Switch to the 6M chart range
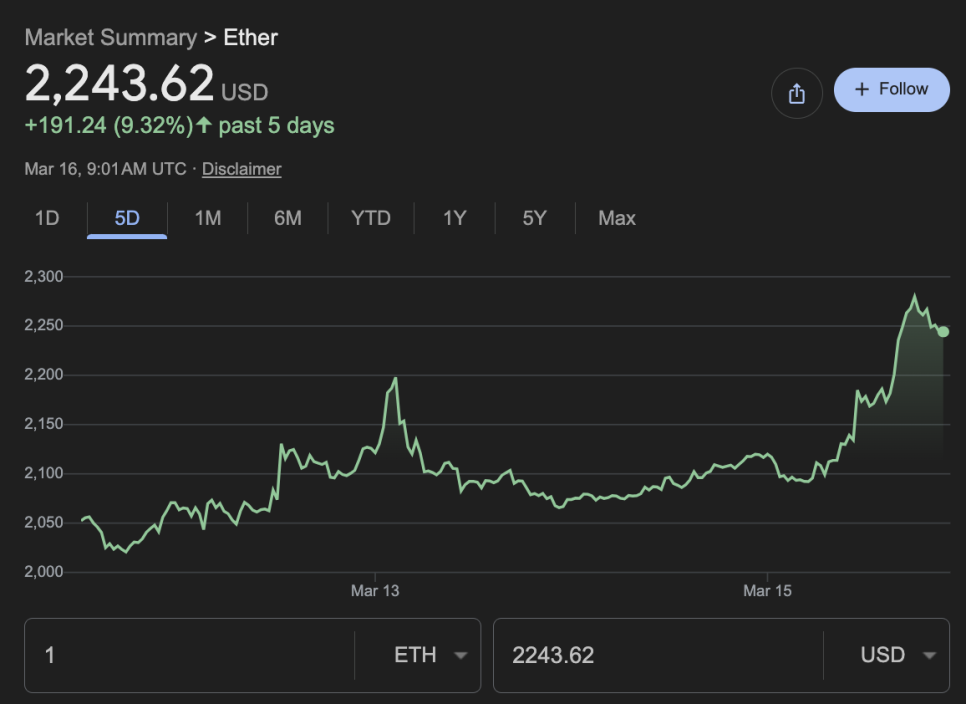Image resolution: width=966 pixels, height=704 pixels. pyautogui.click(x=288, y=218)
